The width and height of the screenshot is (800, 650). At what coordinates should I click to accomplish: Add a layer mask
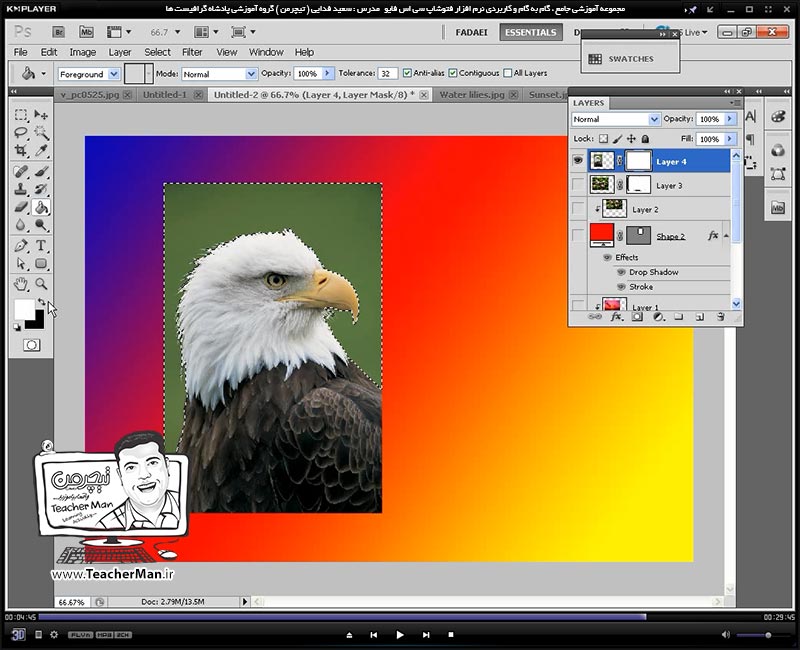(637, 317)
